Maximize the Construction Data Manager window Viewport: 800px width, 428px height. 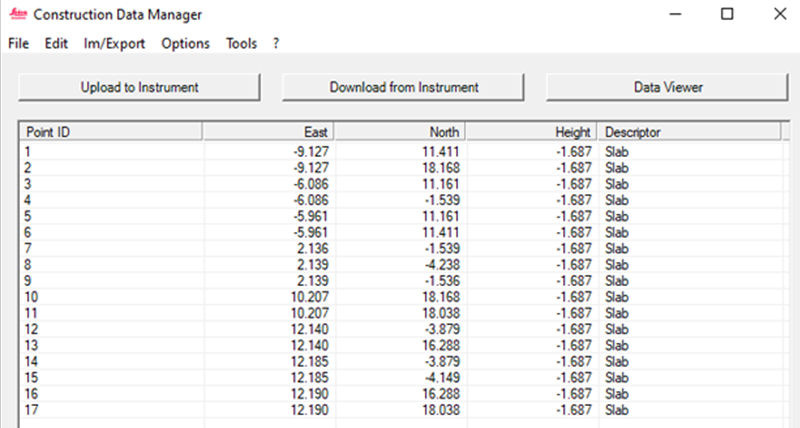pyautogui.click(x=727, y=14)
